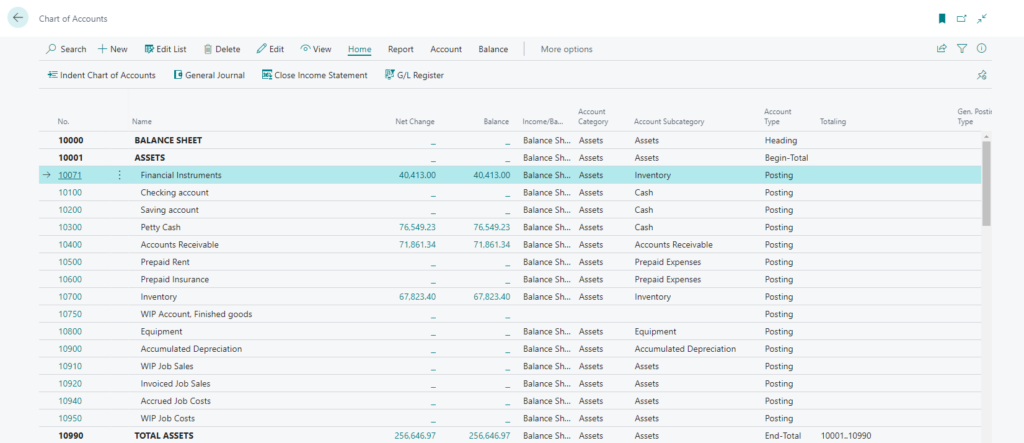Switch to the Report tab

[400, 49]
